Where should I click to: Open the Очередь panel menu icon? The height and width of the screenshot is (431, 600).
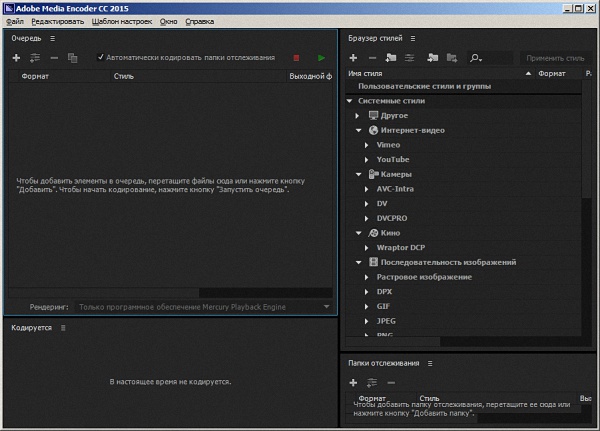(x=52, y=38)
